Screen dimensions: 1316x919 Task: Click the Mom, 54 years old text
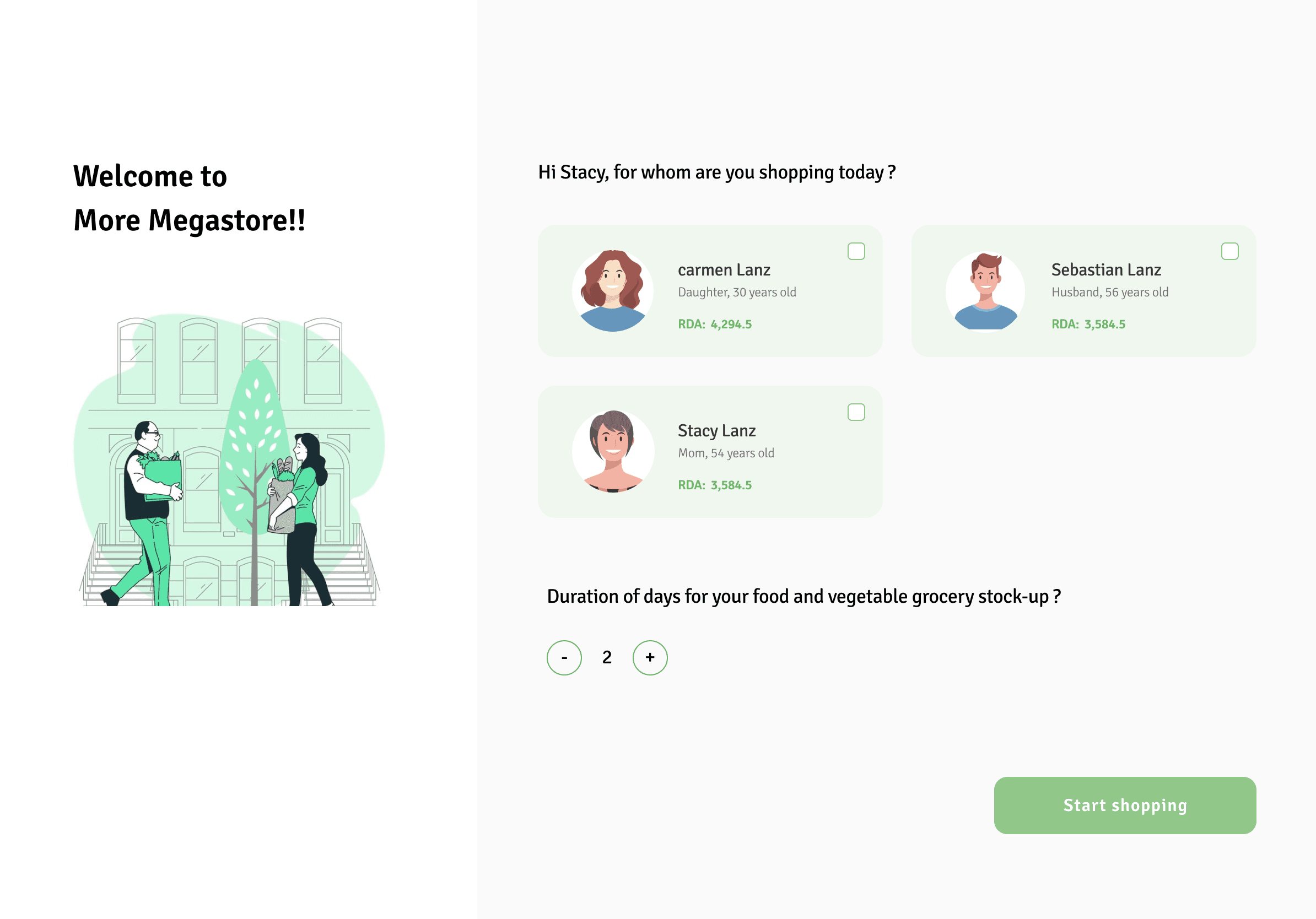(726, 453)
